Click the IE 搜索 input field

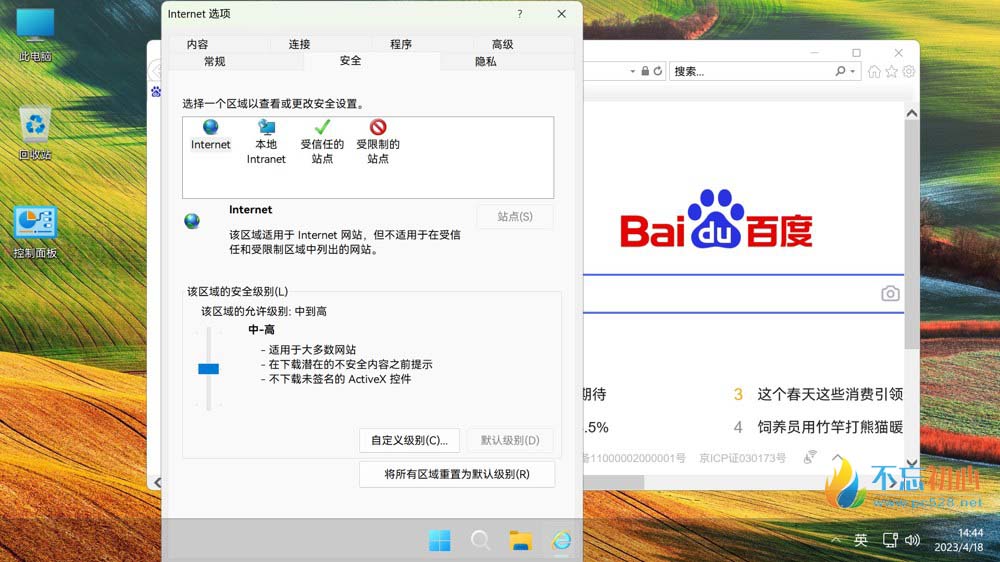[750, 72]
